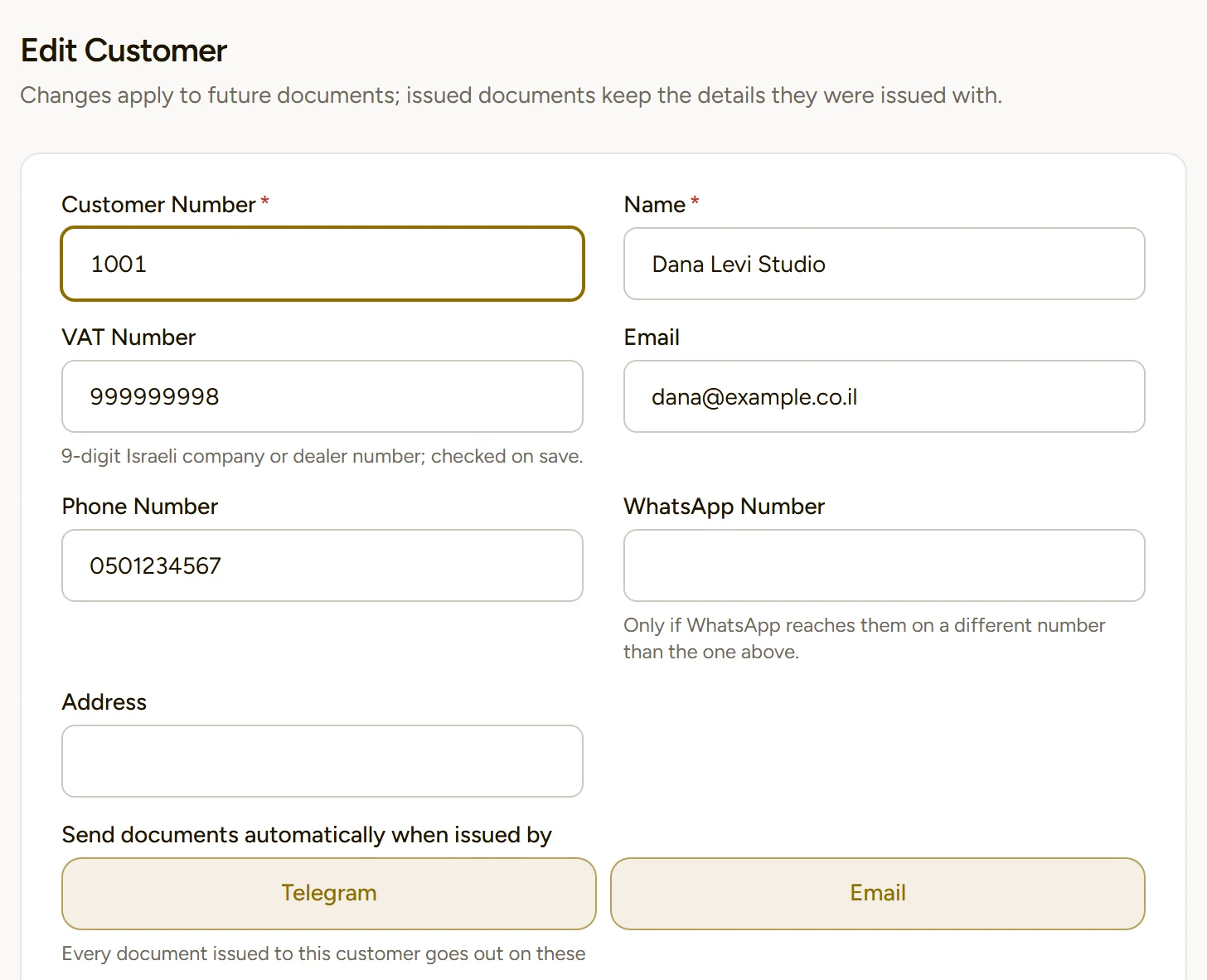1207x980 pixels.
Task: Select the VAT Number input showing 999999998
Action: pos(322,396)
